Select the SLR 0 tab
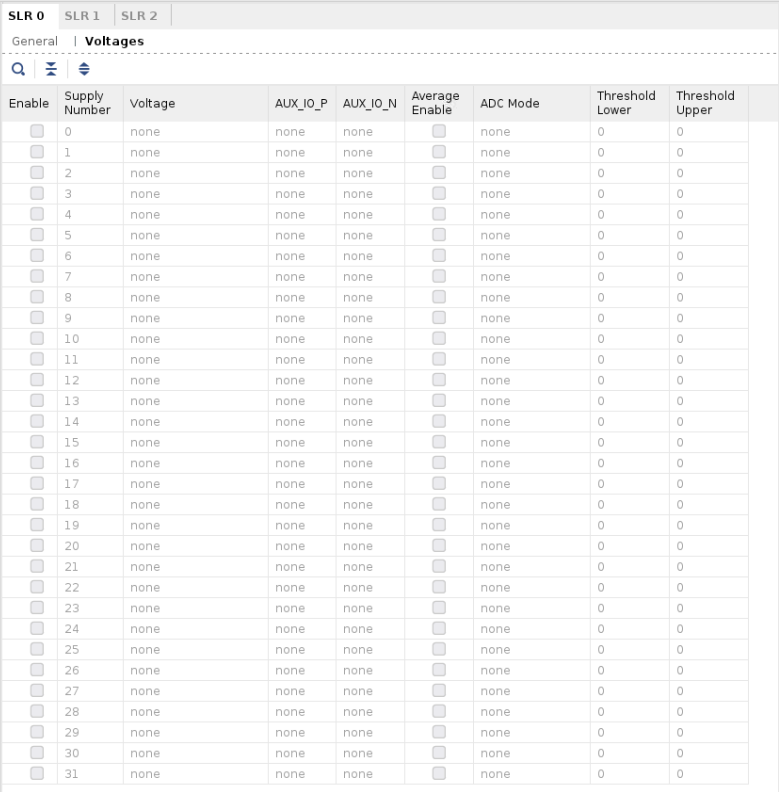 coord(26,16)
